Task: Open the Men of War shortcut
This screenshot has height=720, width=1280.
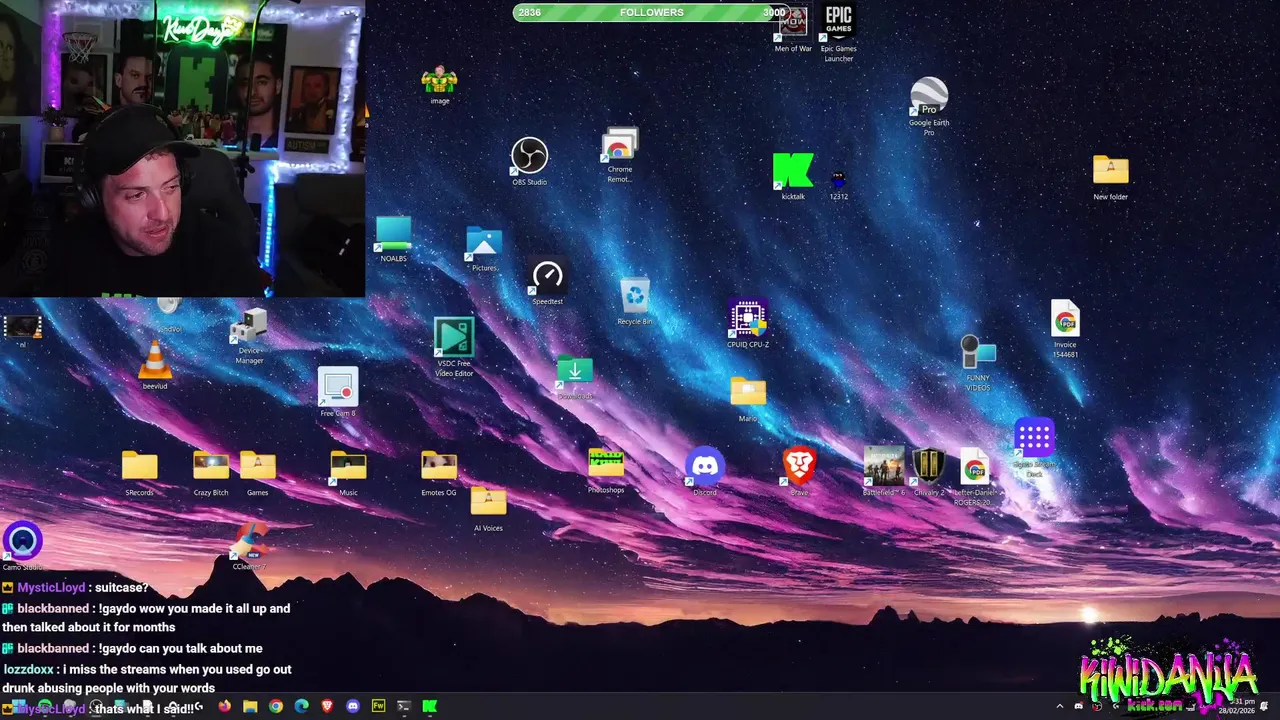Action: tap(793, 27)
